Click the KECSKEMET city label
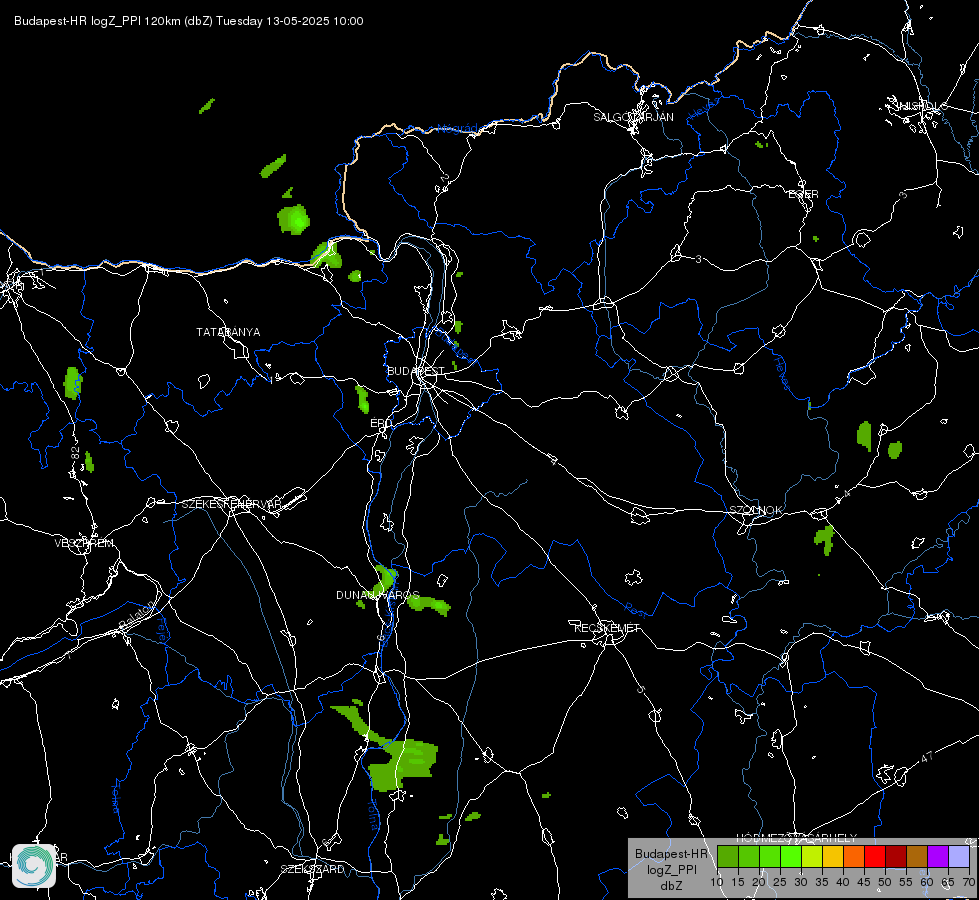Viewport: 979px width, 900px height. [x=607, y=628]
